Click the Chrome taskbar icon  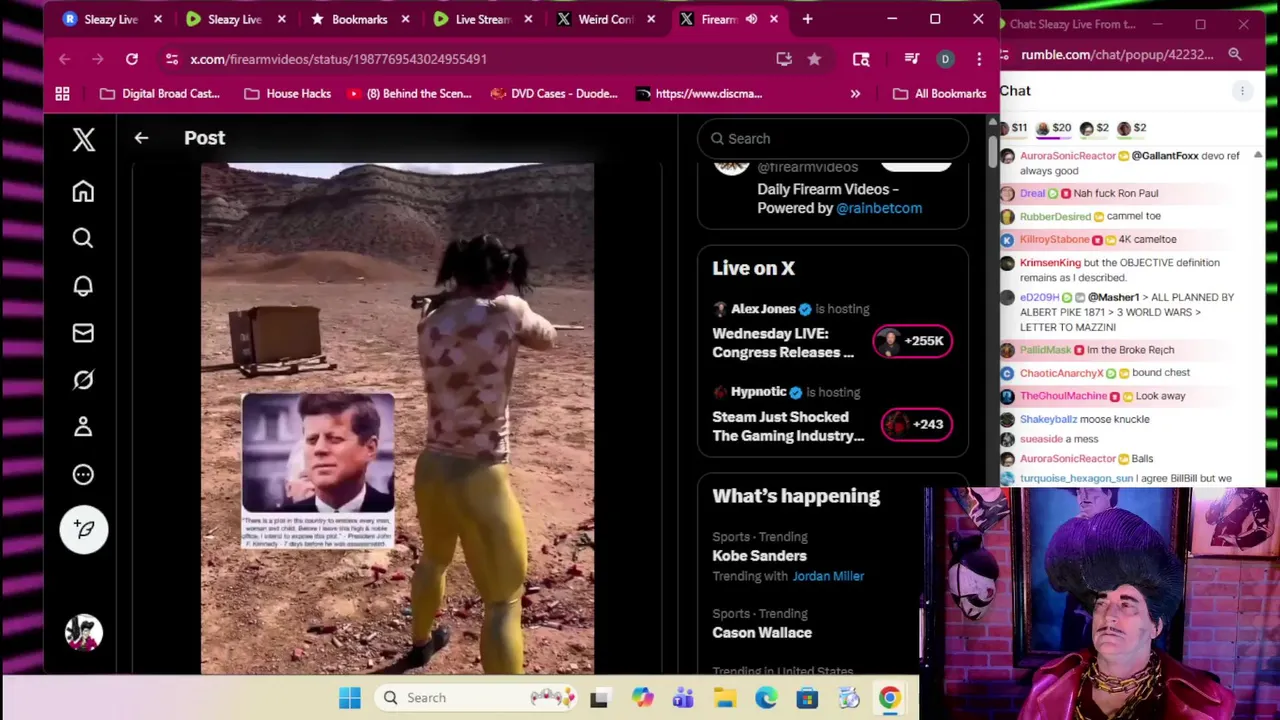889,698
